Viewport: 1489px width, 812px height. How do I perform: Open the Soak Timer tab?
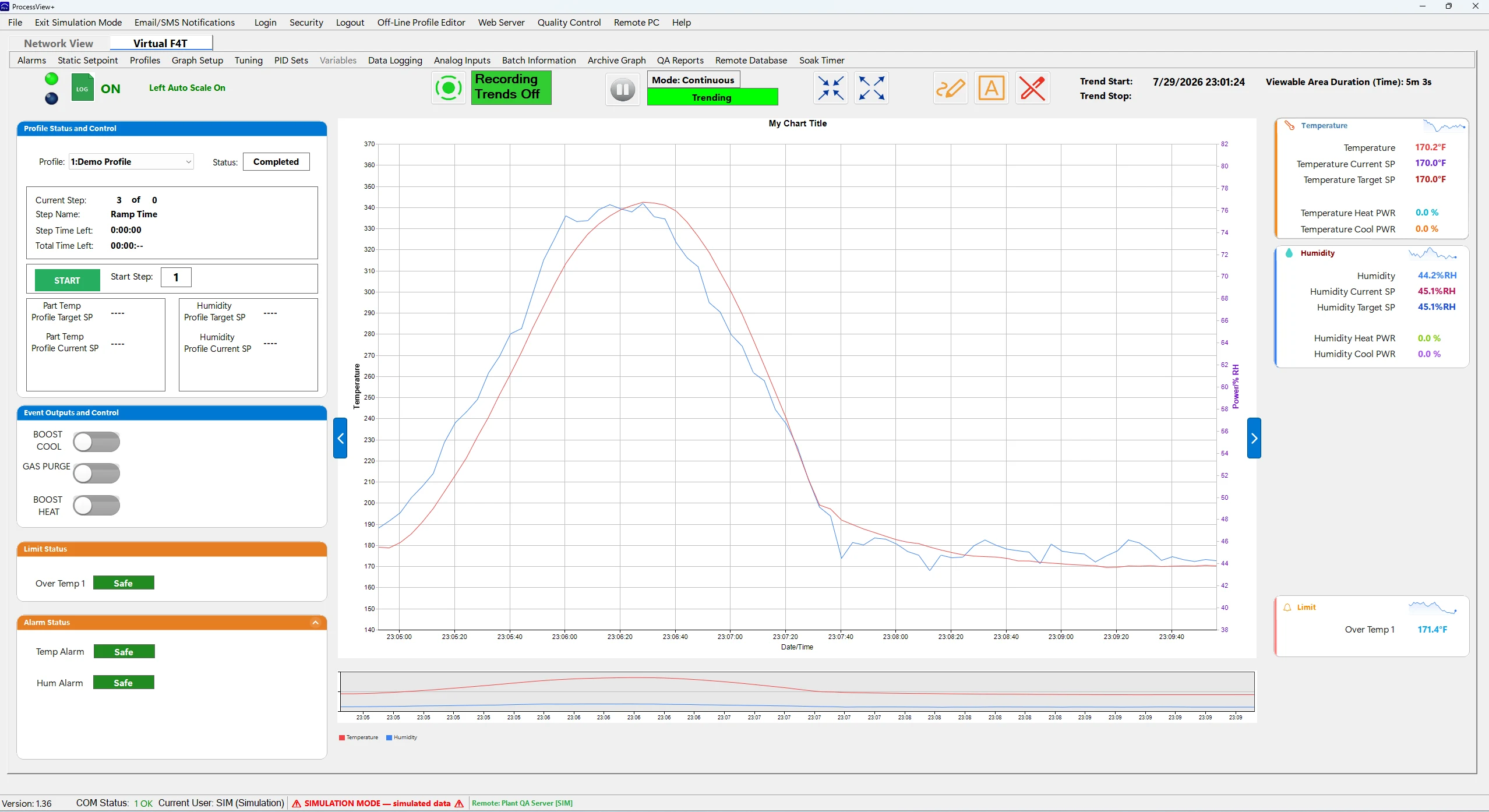coord(821,60)
